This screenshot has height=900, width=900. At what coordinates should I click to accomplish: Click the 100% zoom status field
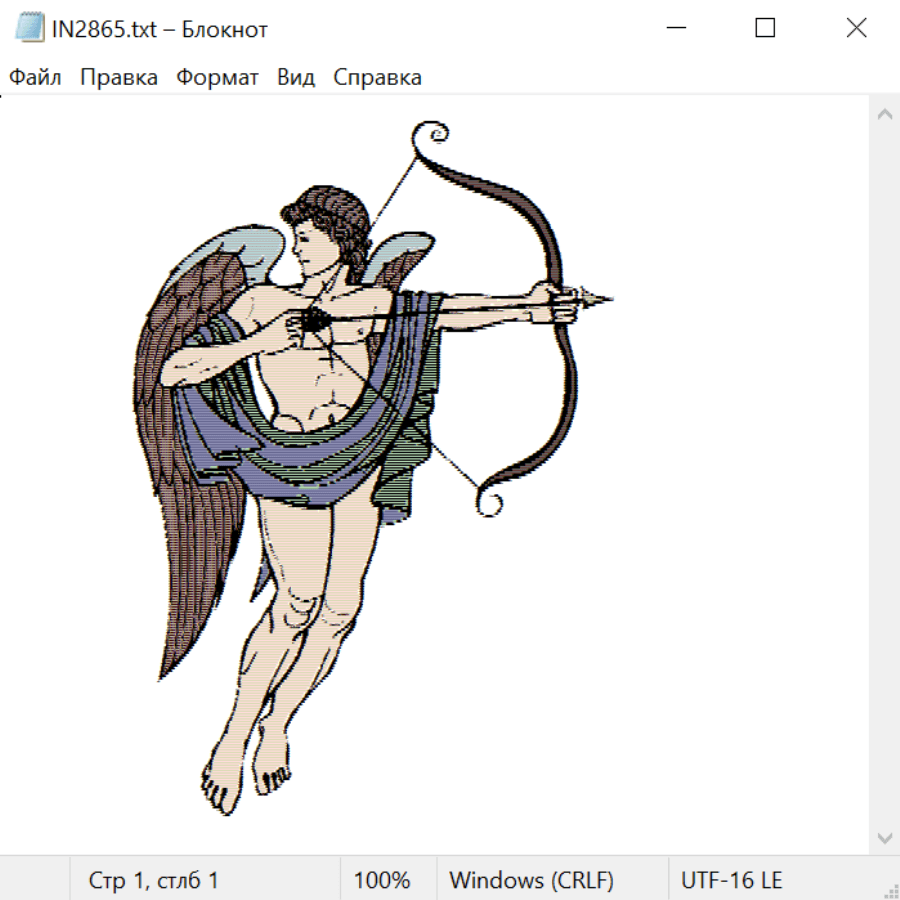(x=382, y=880)
